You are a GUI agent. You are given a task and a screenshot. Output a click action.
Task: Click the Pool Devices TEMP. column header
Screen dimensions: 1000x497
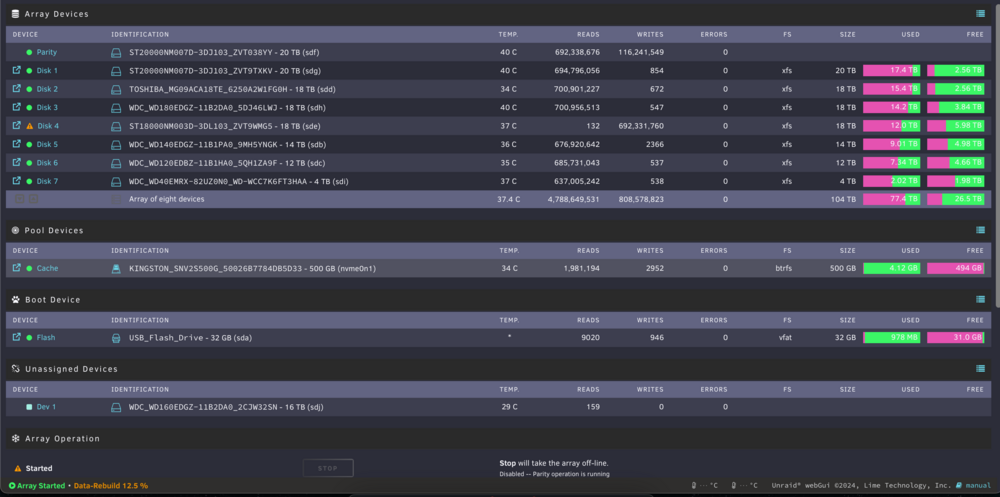[x=508, y=251]
